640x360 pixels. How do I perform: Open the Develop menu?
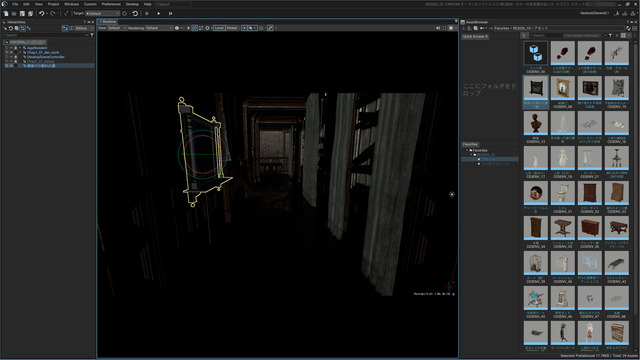[x=132, y=4]
